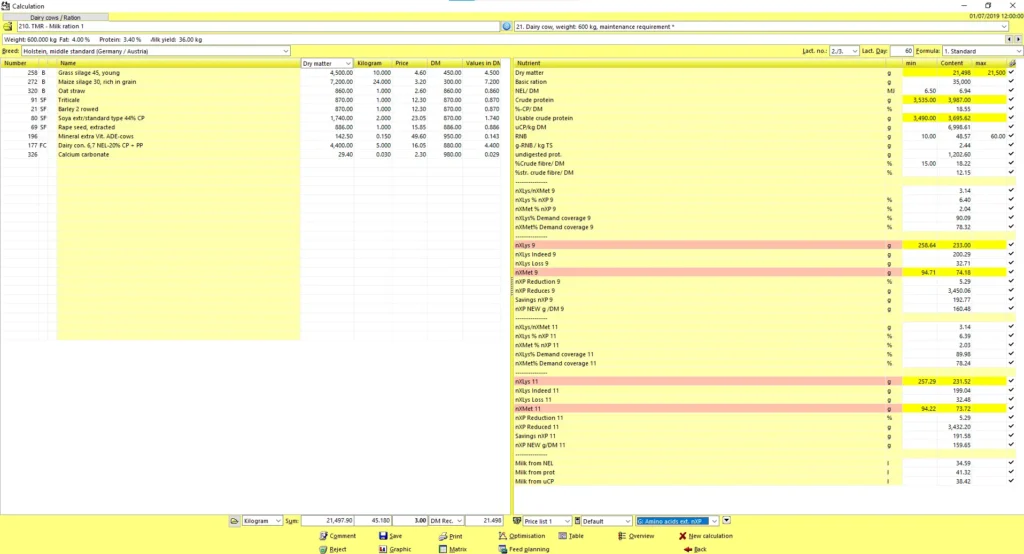
Task: Select the Dairy cows / Ration tab
Action: [x=56, y=17]
